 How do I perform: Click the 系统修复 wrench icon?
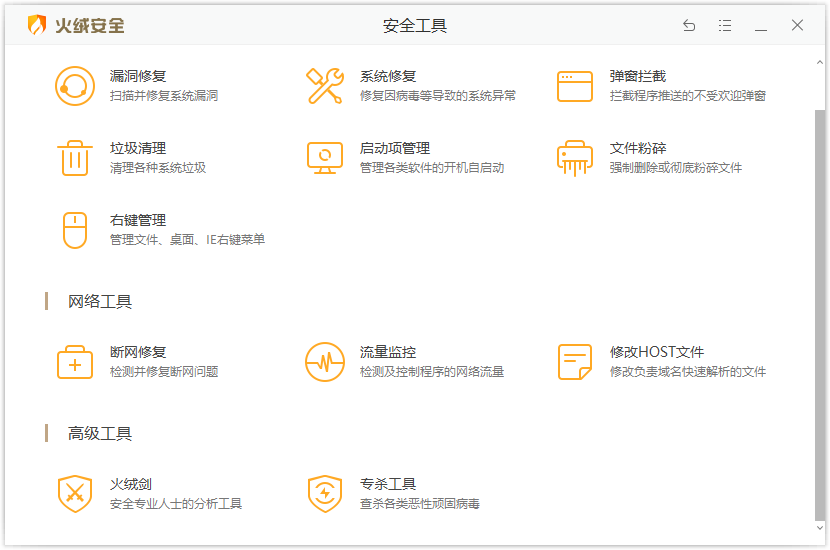(x=325, y=86)
